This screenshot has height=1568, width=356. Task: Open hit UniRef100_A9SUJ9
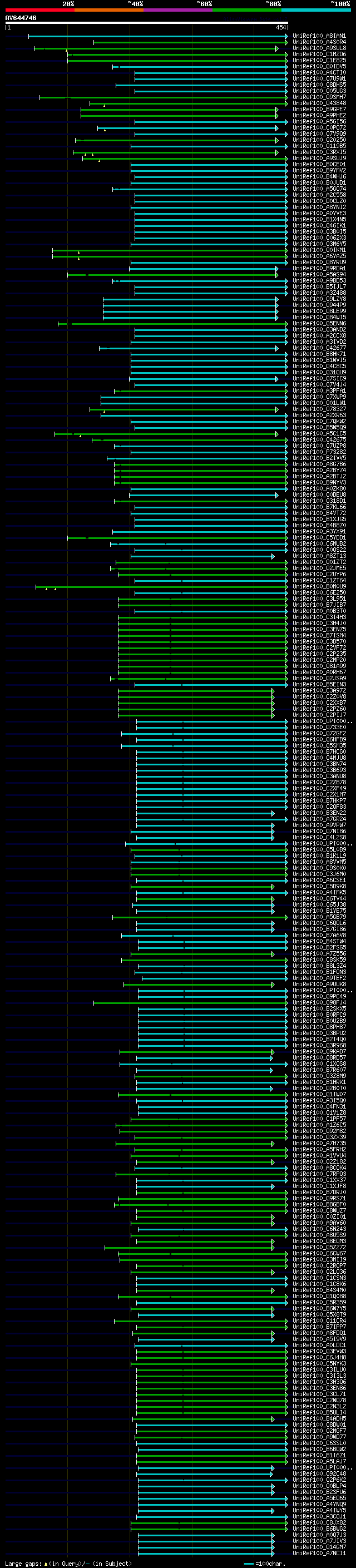coord(319,159)
